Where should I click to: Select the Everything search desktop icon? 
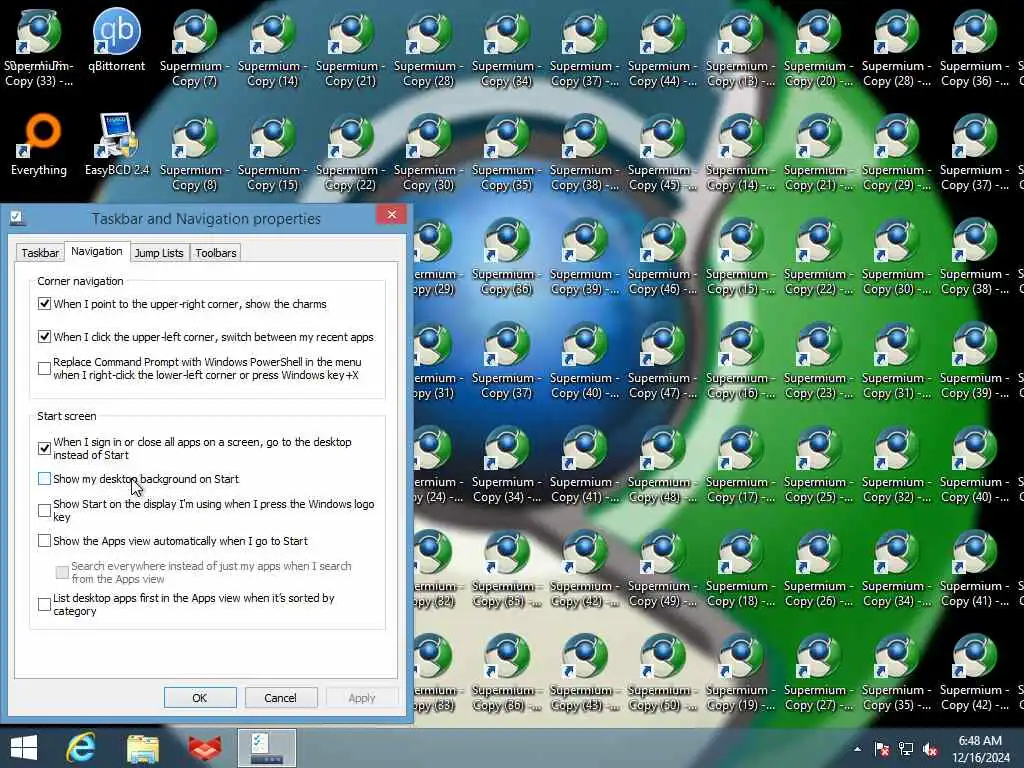click(x=39, y=145)
